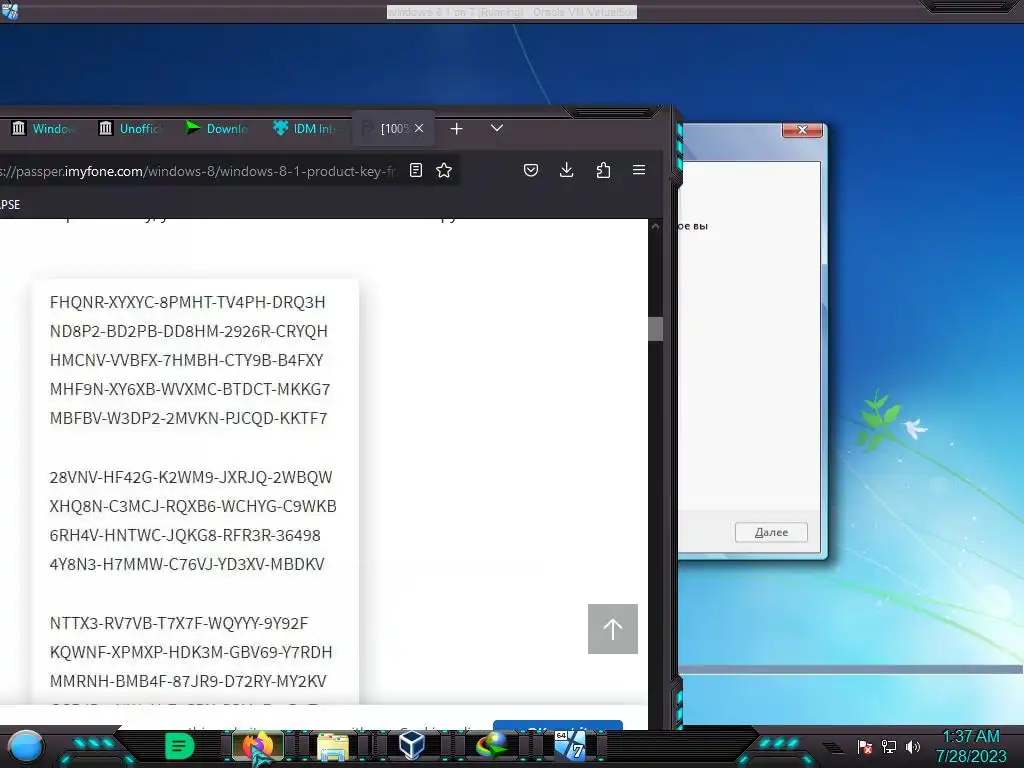Open VirtualBox from the taskbar
1024x768 pixels.
click(x=411, y=746)
